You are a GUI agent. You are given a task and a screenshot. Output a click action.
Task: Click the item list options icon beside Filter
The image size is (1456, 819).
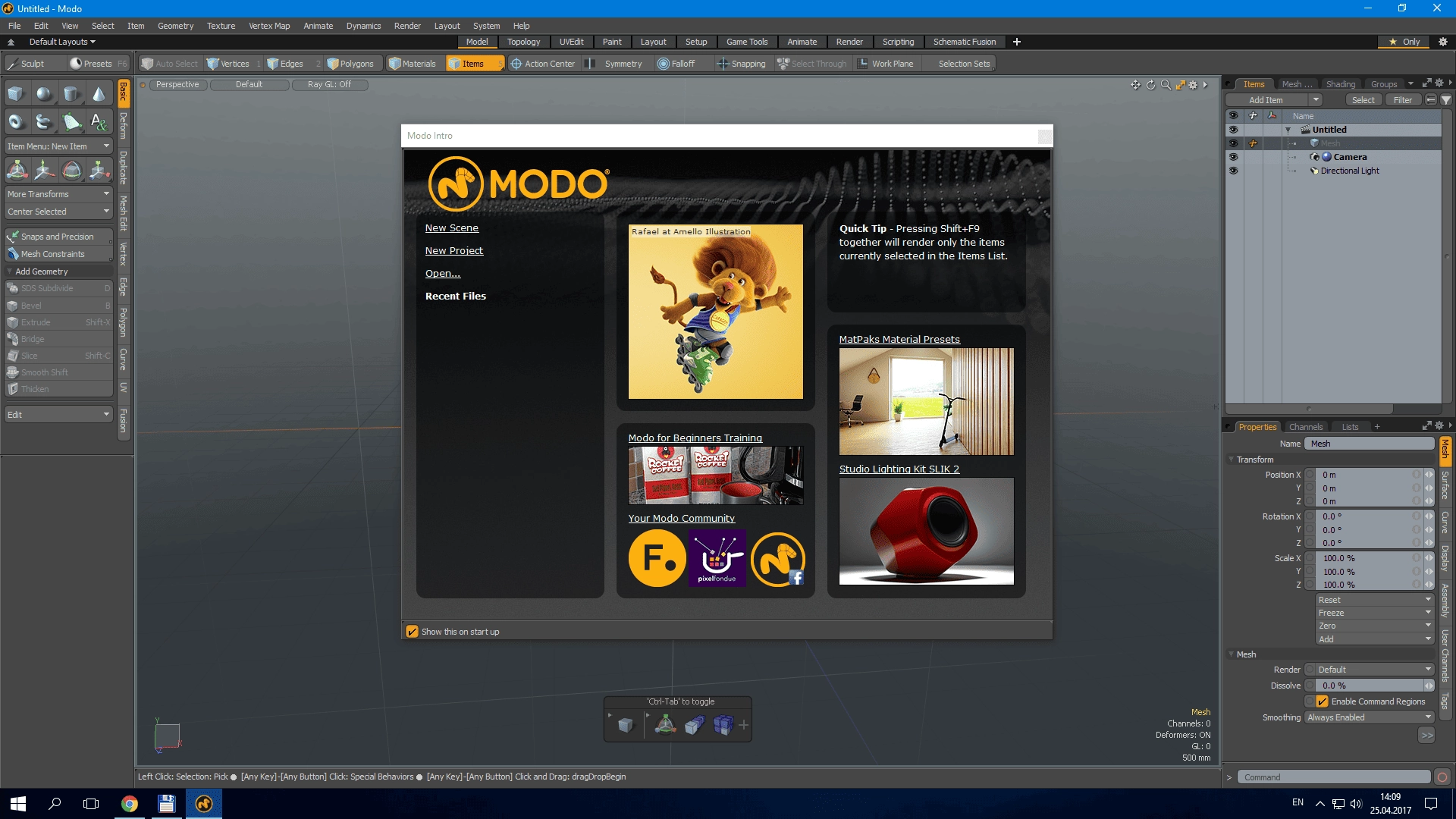point(1431,100)
